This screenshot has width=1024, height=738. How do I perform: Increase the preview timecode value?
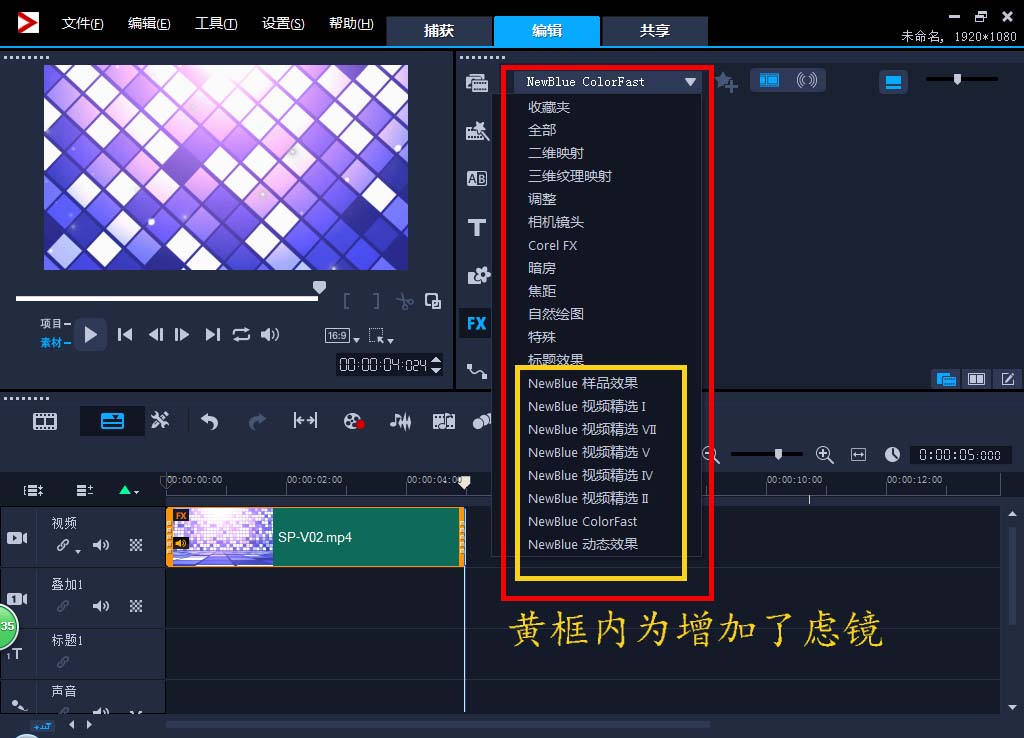436,359
